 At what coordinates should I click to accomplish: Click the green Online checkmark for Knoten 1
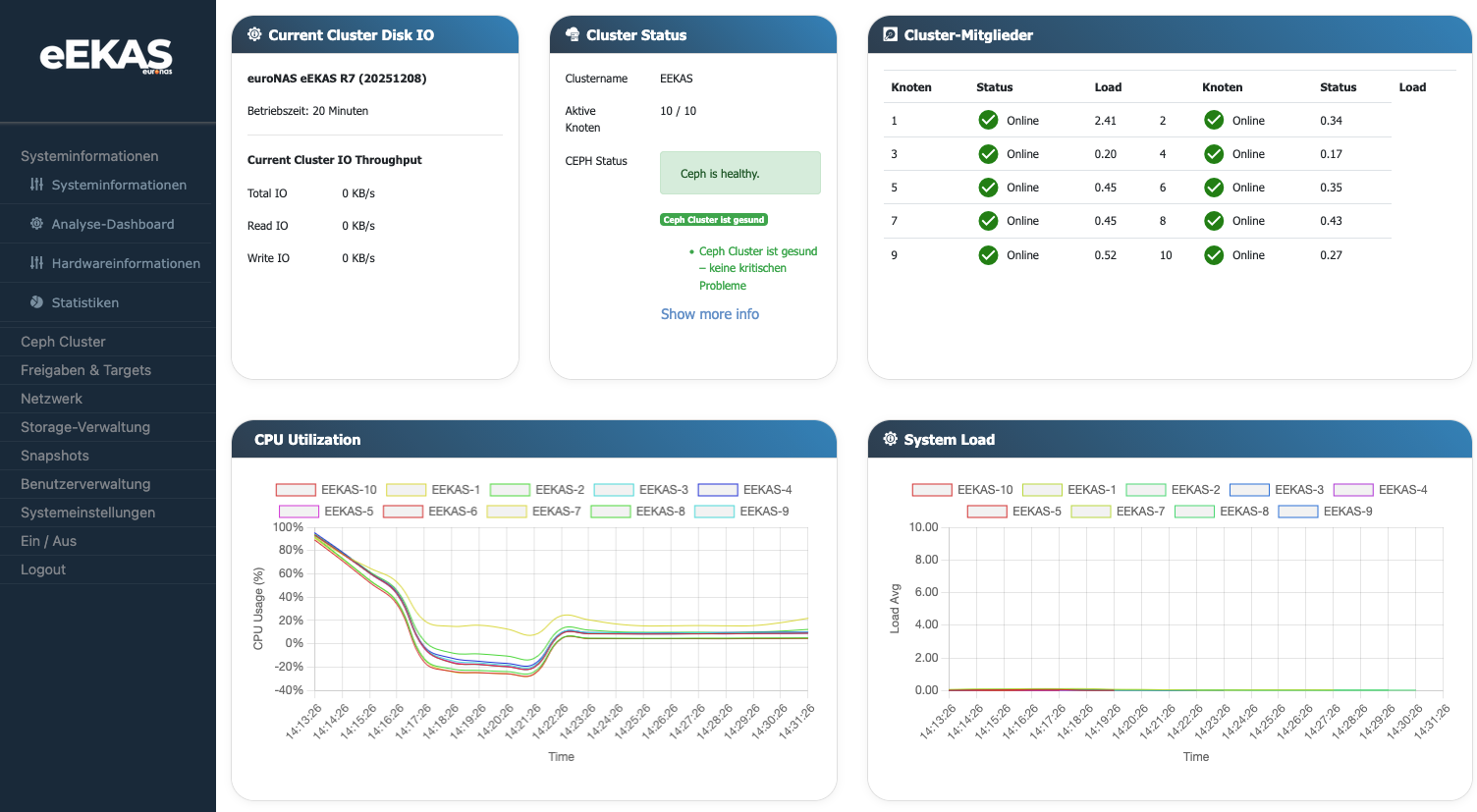tap(988, 120)
